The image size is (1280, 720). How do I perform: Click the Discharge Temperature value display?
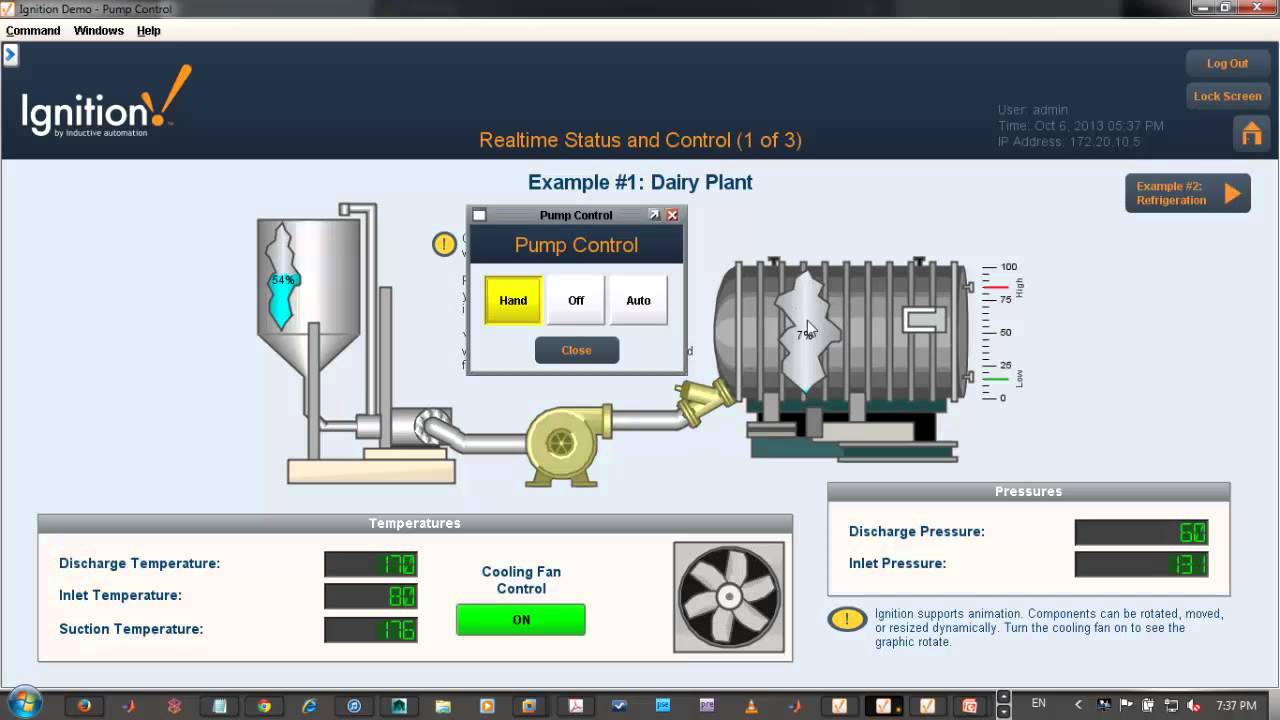pos(371,564)
